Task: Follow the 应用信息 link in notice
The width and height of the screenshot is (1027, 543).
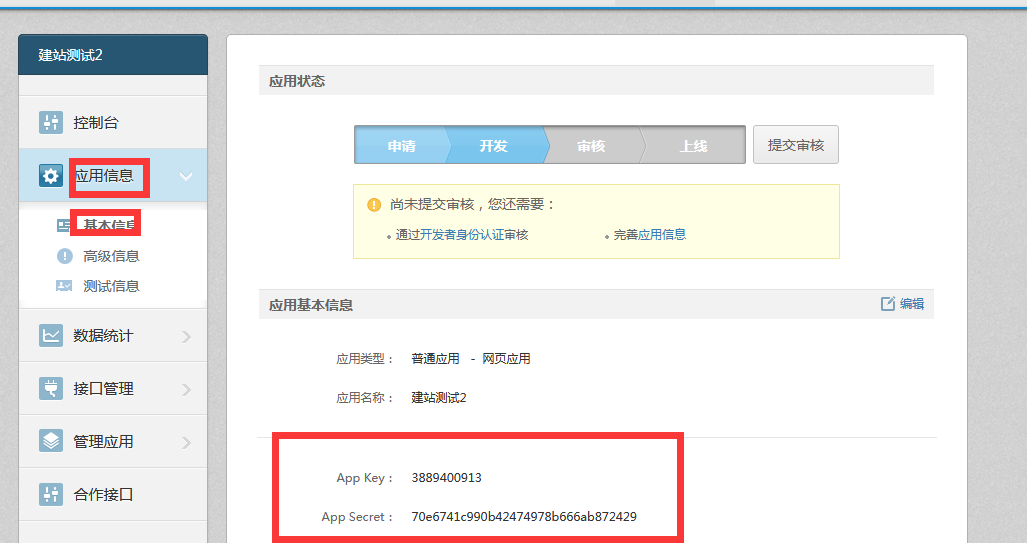Action: [x=662, y=235]
